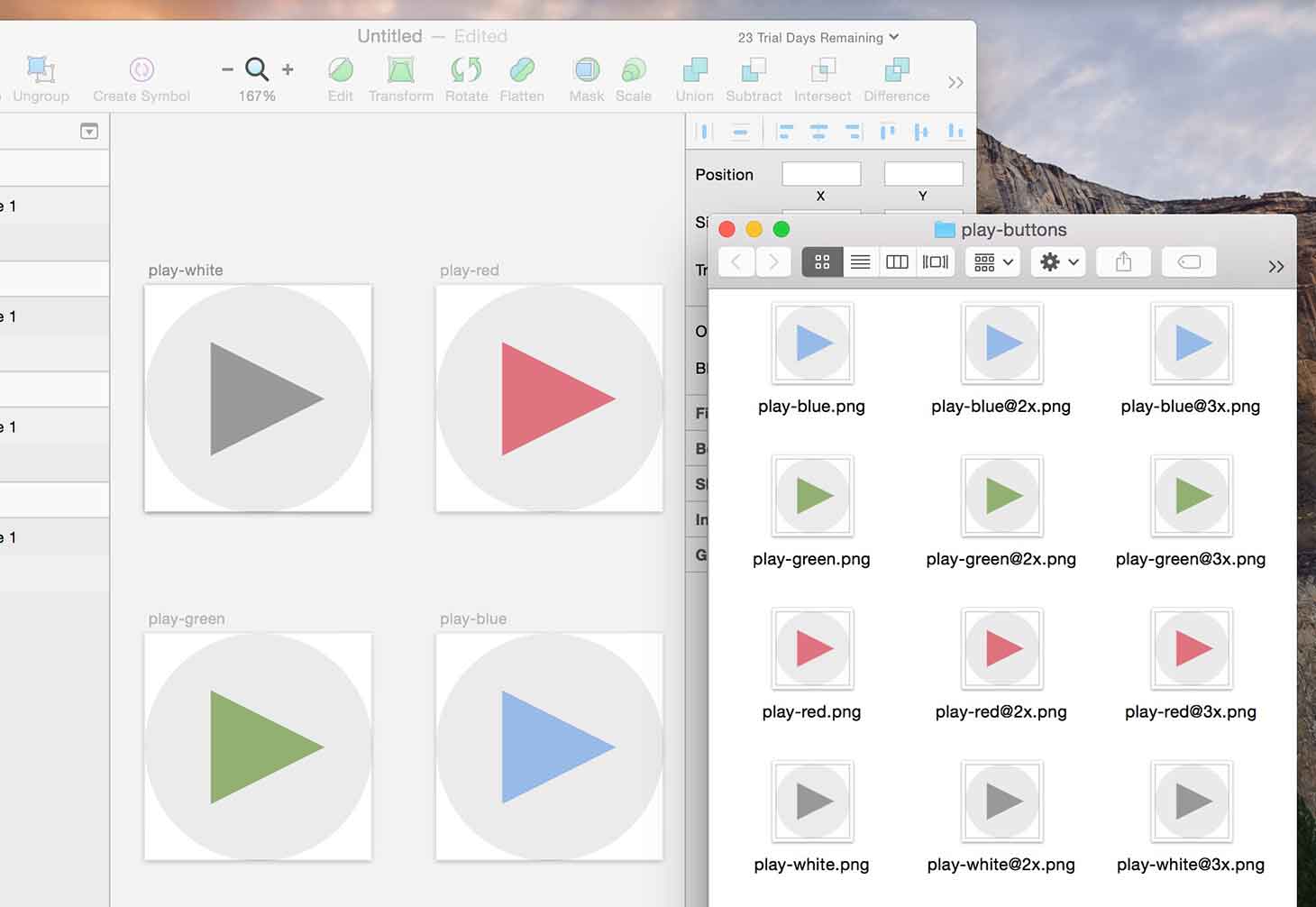Select the Rotate tool

click(466, 79)
